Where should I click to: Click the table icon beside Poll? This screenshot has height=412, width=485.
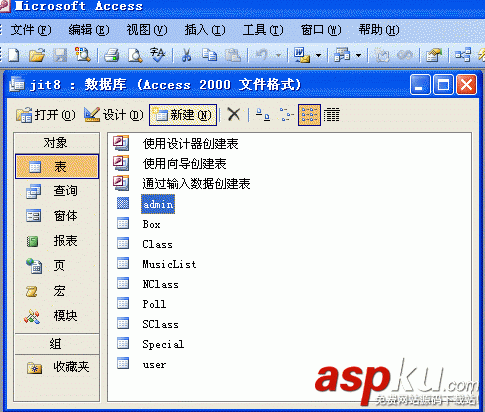point(123,303)
